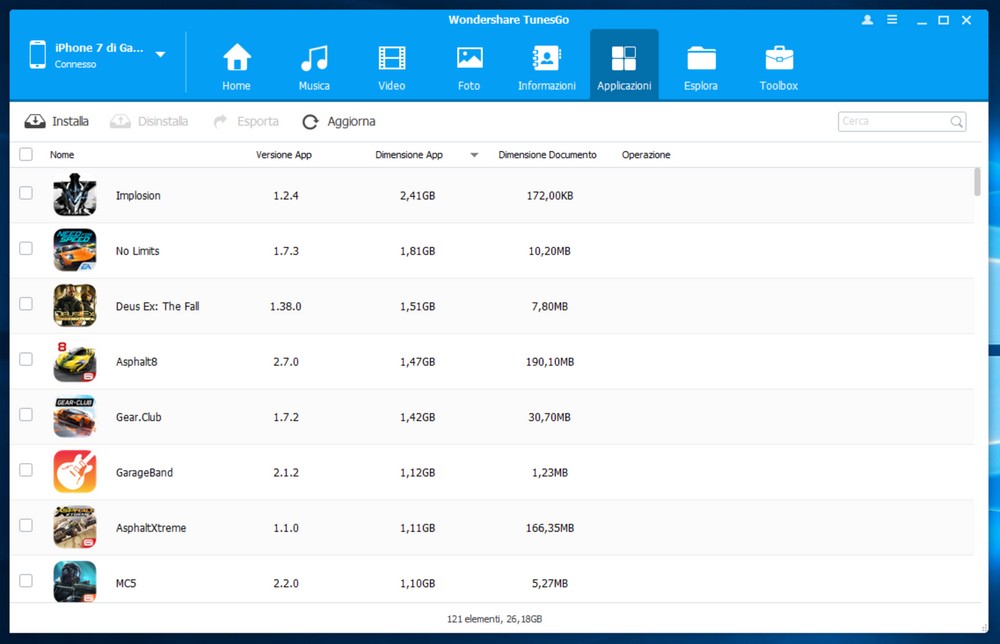This screenshot has width=1000, height=644.
Task: Check the Deus Ex: The Fall checkbox
Action: coord(26,304)
